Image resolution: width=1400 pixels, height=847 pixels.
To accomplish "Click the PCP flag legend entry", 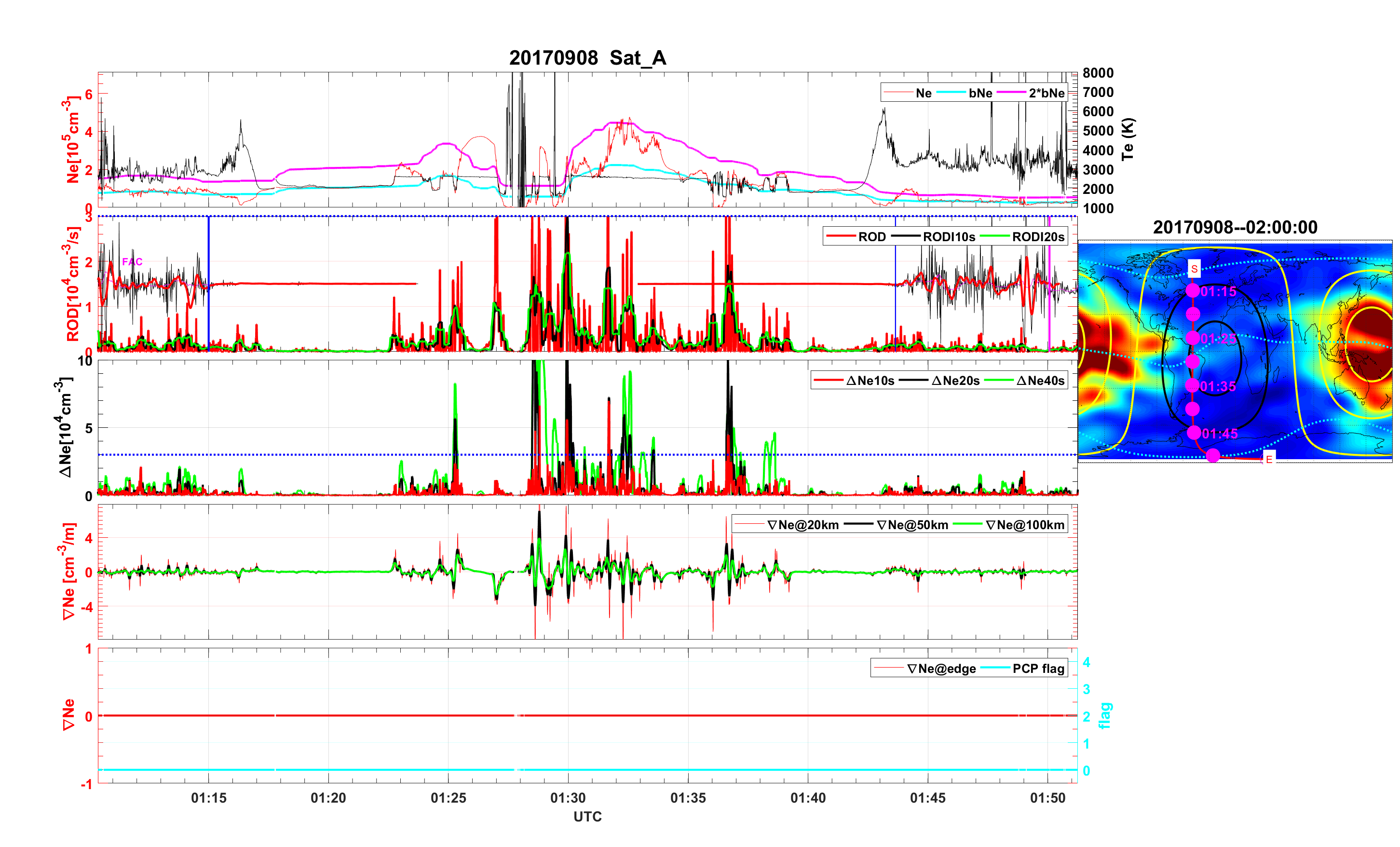I will [x=1038, y=669].
